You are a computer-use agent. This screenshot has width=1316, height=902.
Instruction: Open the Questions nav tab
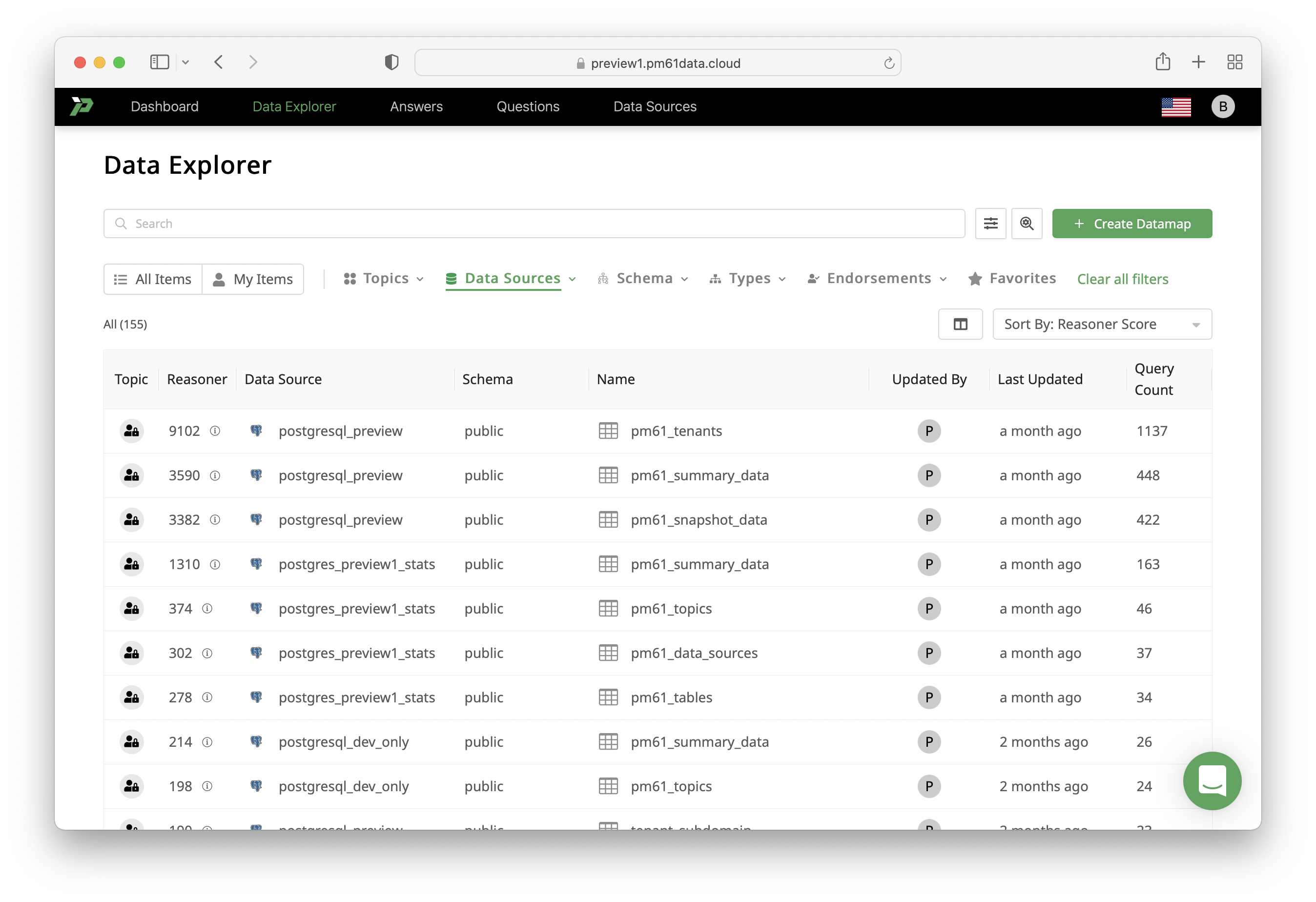click(528, 106)
